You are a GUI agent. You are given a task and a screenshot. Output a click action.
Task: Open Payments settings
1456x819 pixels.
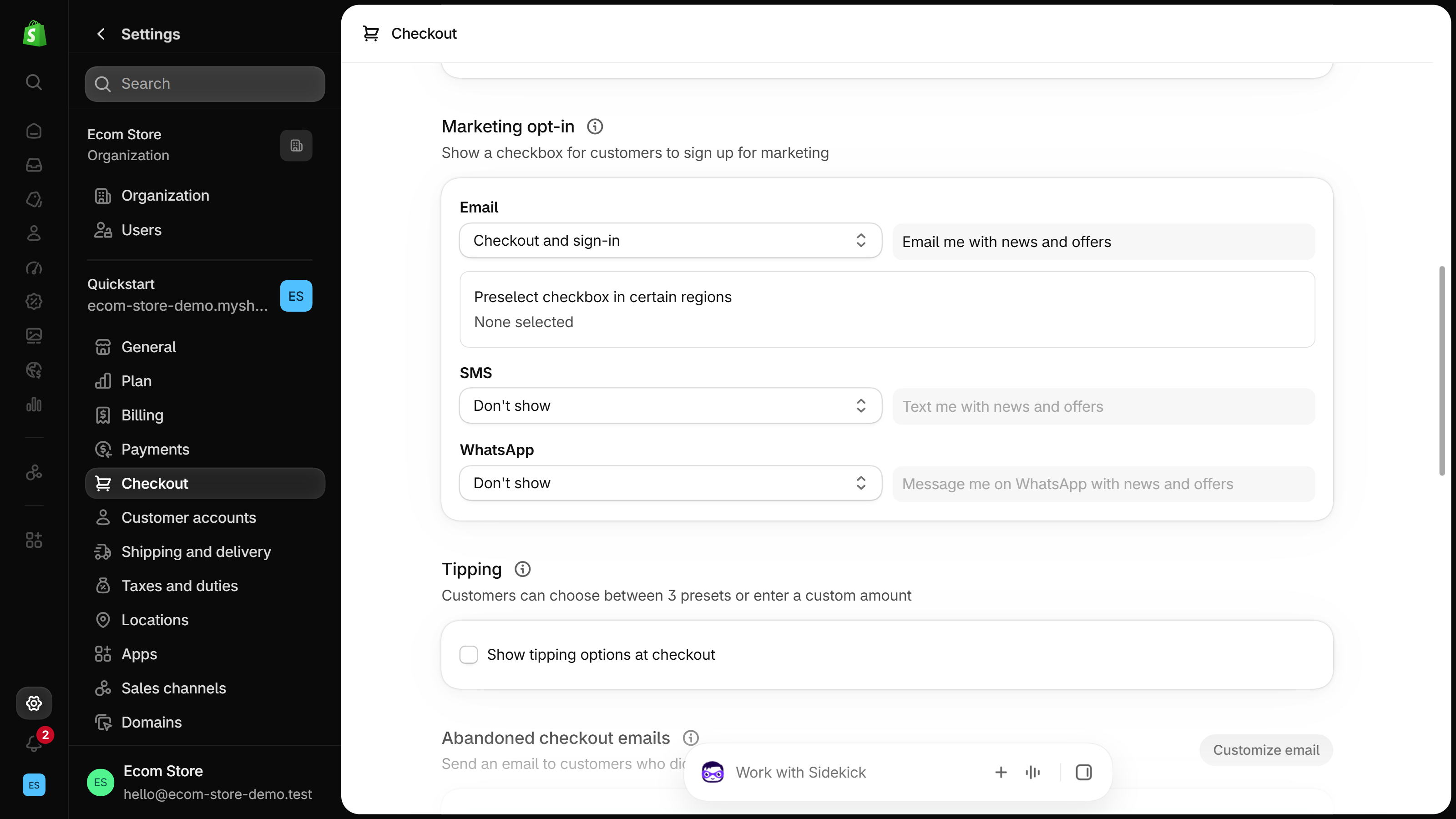(x=205, y=450)
